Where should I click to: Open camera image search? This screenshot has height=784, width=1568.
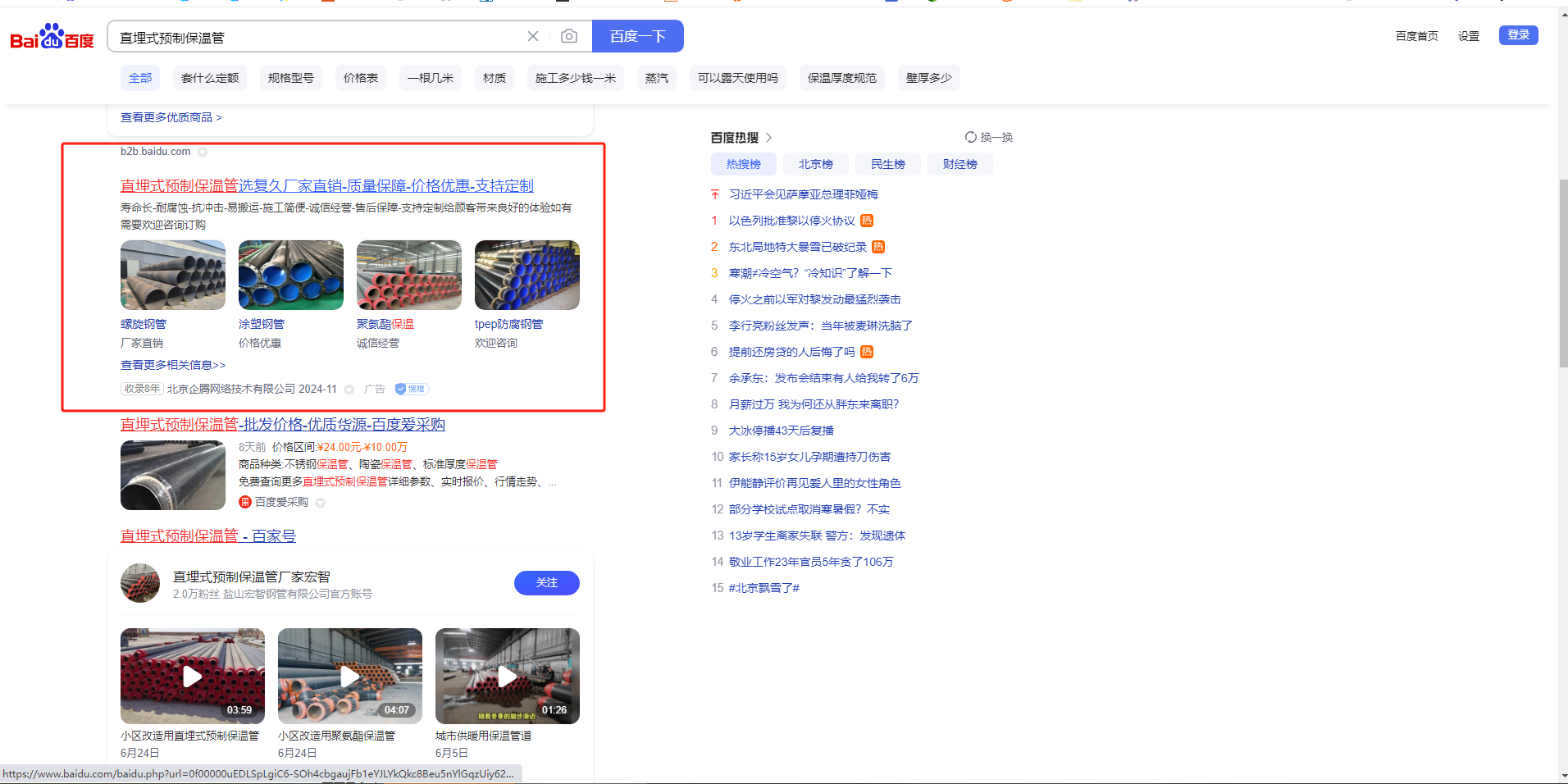coord(569,36)
